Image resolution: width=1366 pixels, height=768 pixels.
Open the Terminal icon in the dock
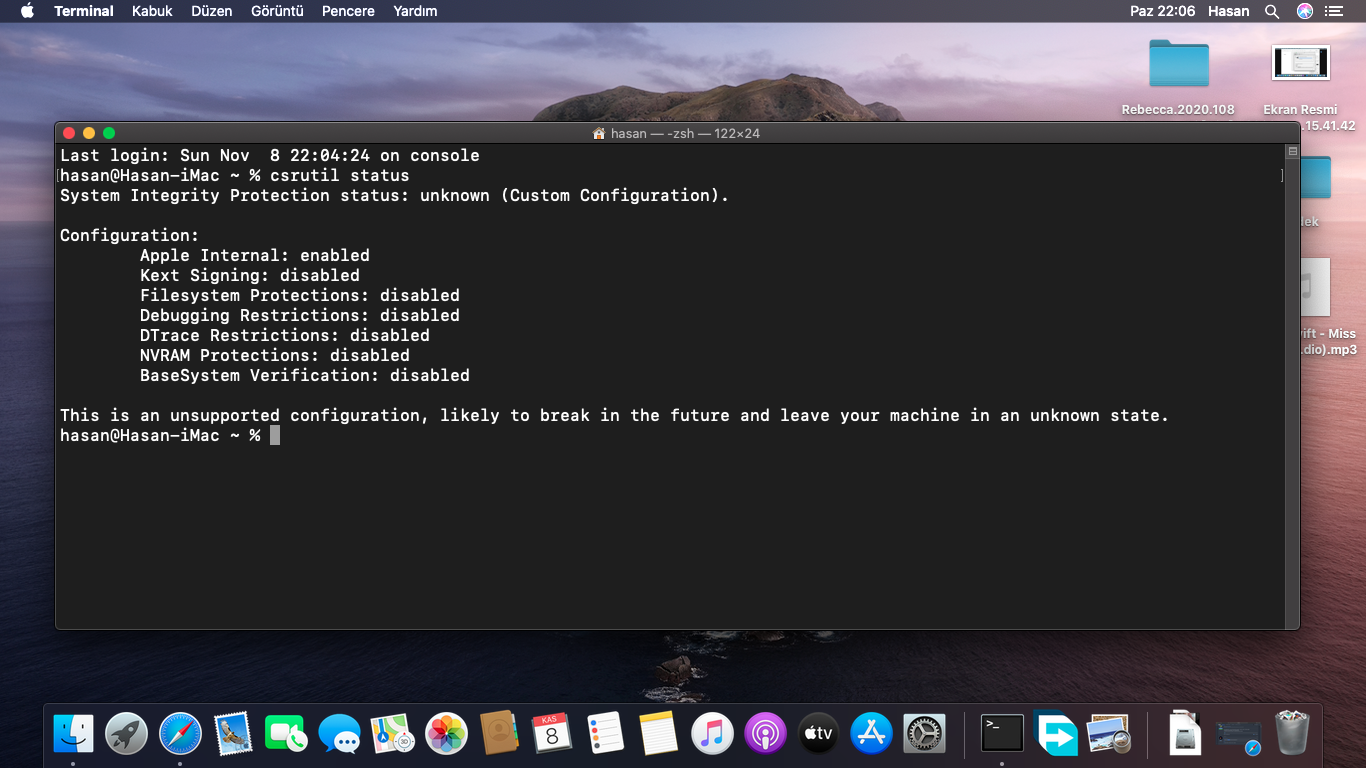[1002, 734]
